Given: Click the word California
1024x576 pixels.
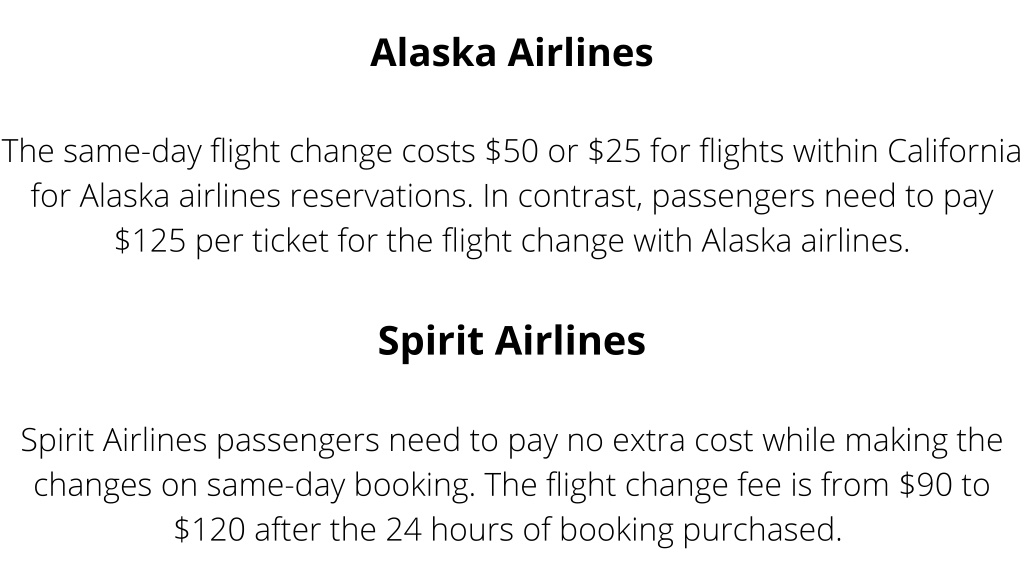Looking at the screenshot, I should pos(953,152).
